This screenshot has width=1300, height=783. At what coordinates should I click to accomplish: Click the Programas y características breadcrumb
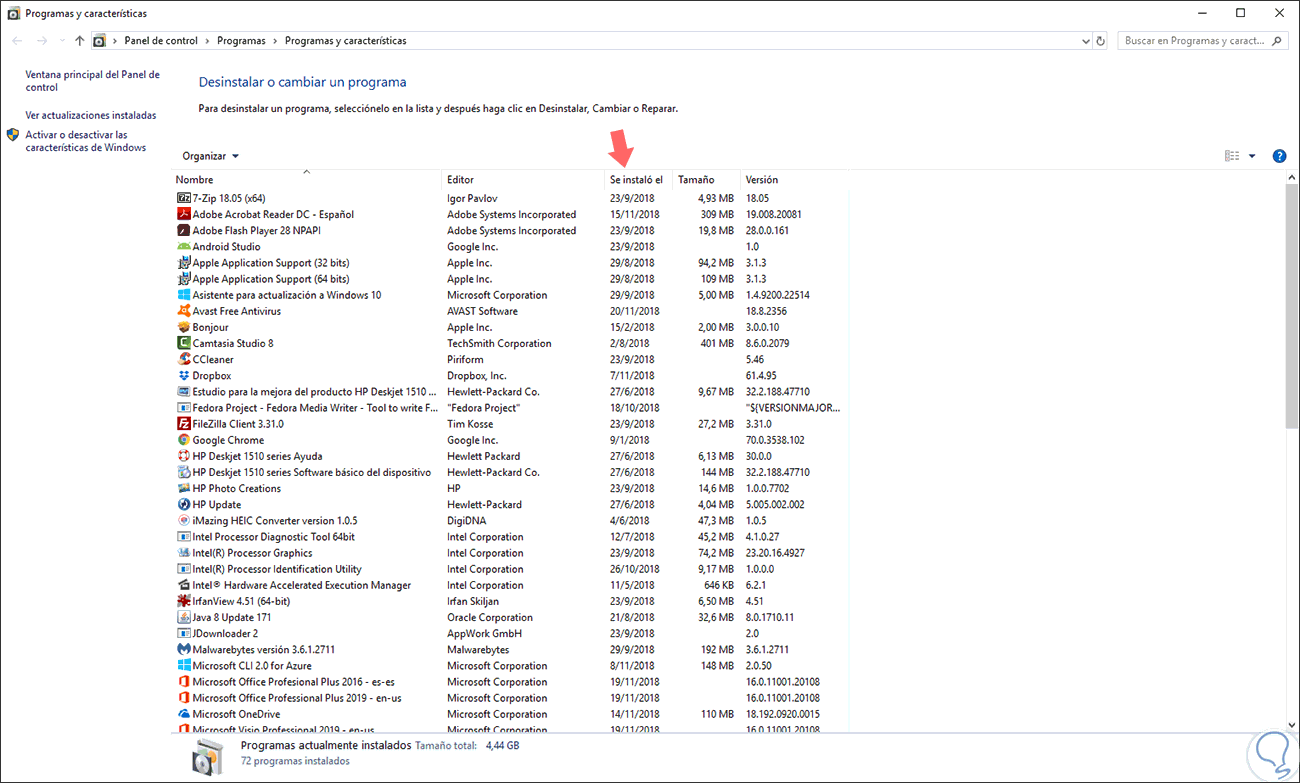click(x=345, y=41)
